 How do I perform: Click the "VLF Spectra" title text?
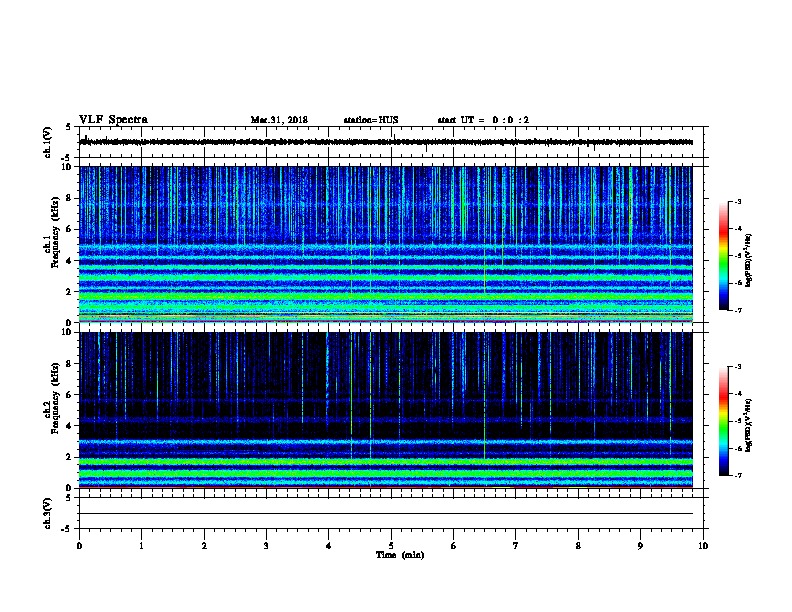pyautogui.click(x=113, y=120)
